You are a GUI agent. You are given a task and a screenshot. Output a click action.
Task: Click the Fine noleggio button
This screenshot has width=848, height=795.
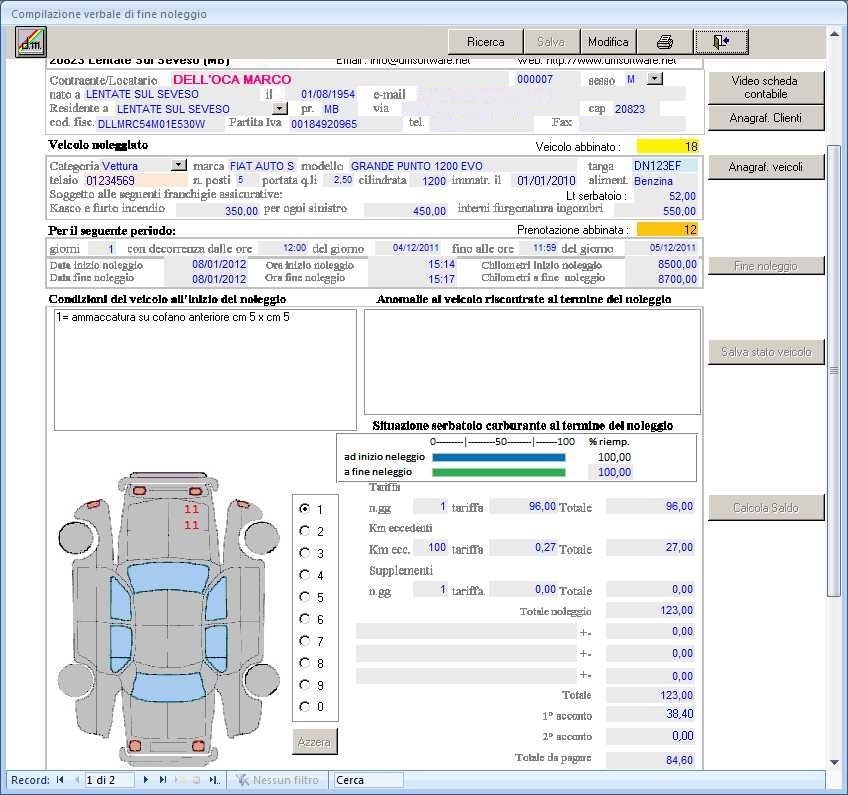[765, 266]
